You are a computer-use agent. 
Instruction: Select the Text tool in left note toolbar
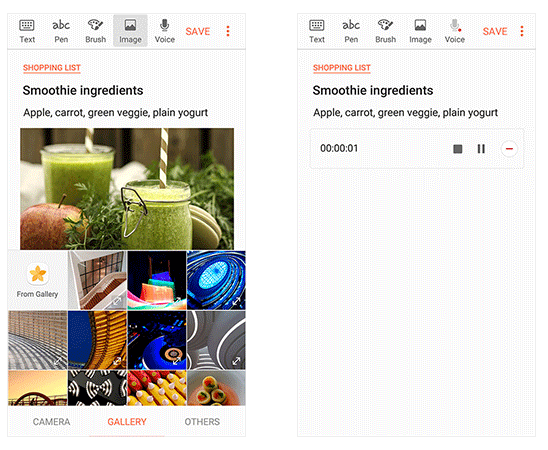coord(27,31)
